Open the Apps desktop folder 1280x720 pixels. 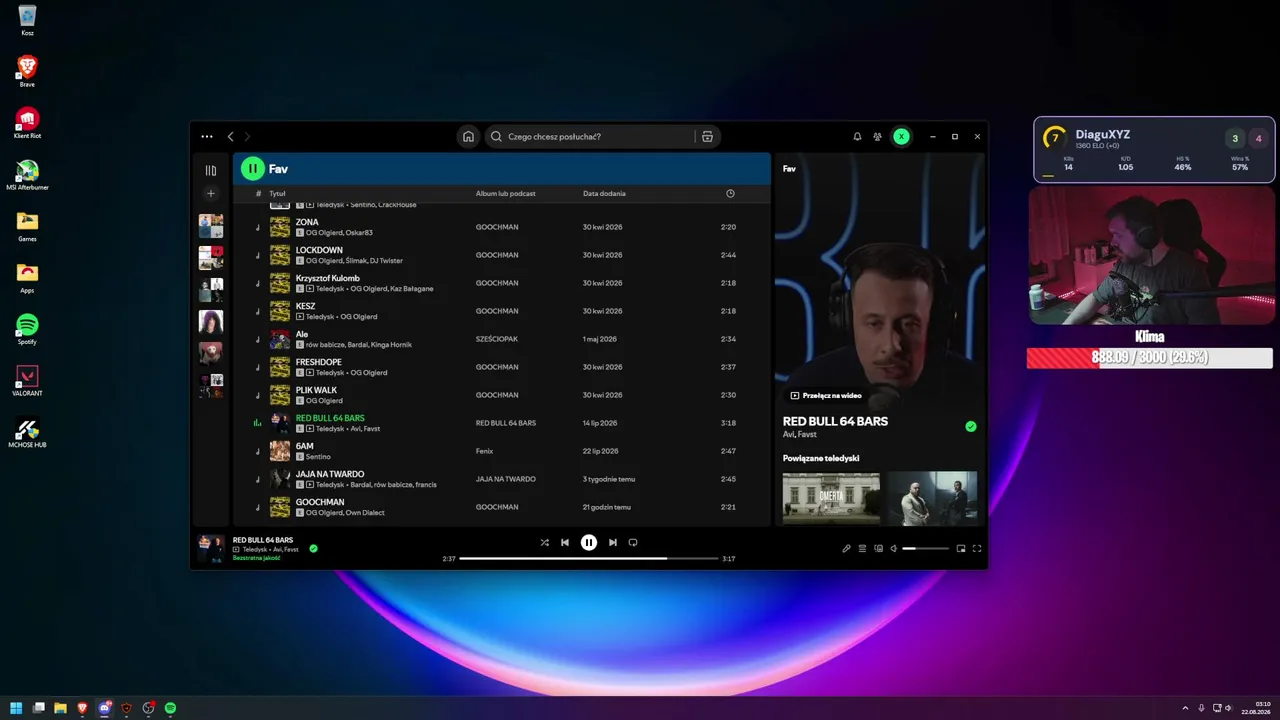click(27, 277)
